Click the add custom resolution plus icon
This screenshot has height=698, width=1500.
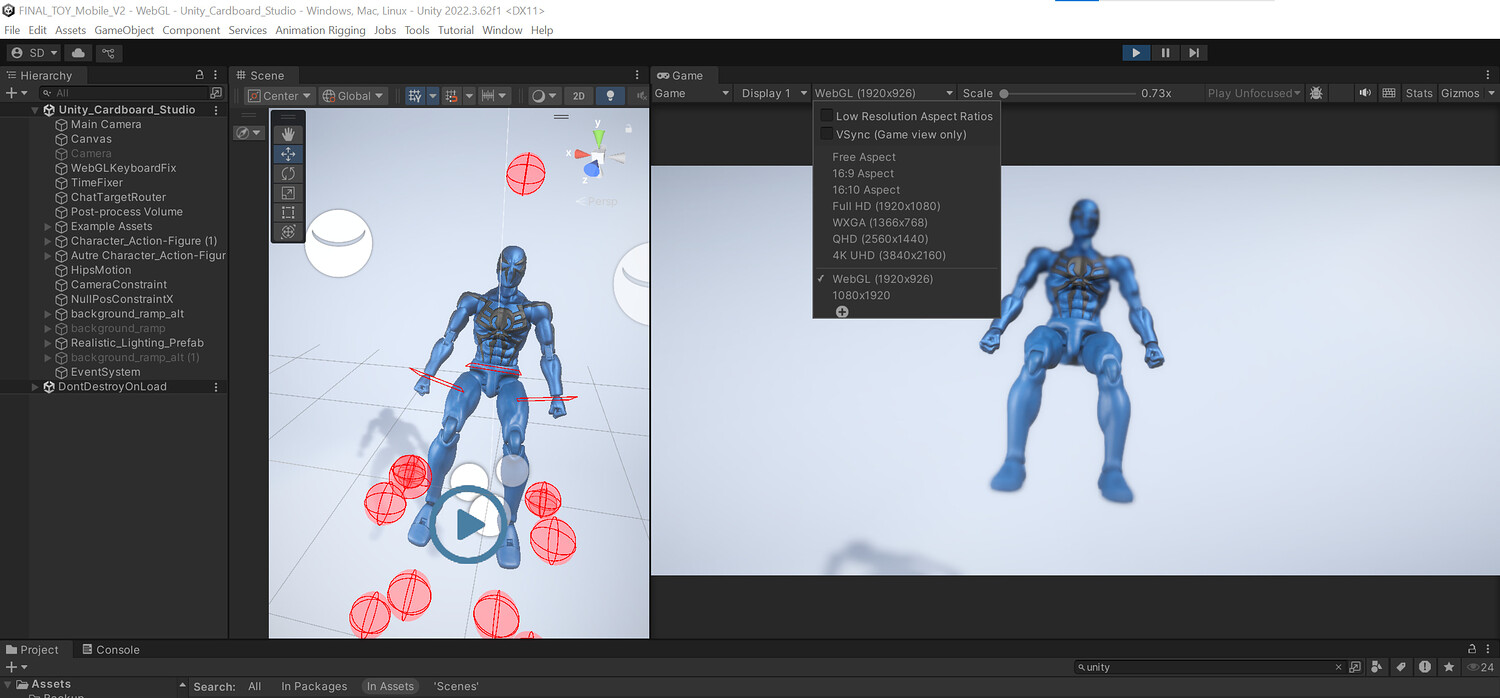[842, 312]
